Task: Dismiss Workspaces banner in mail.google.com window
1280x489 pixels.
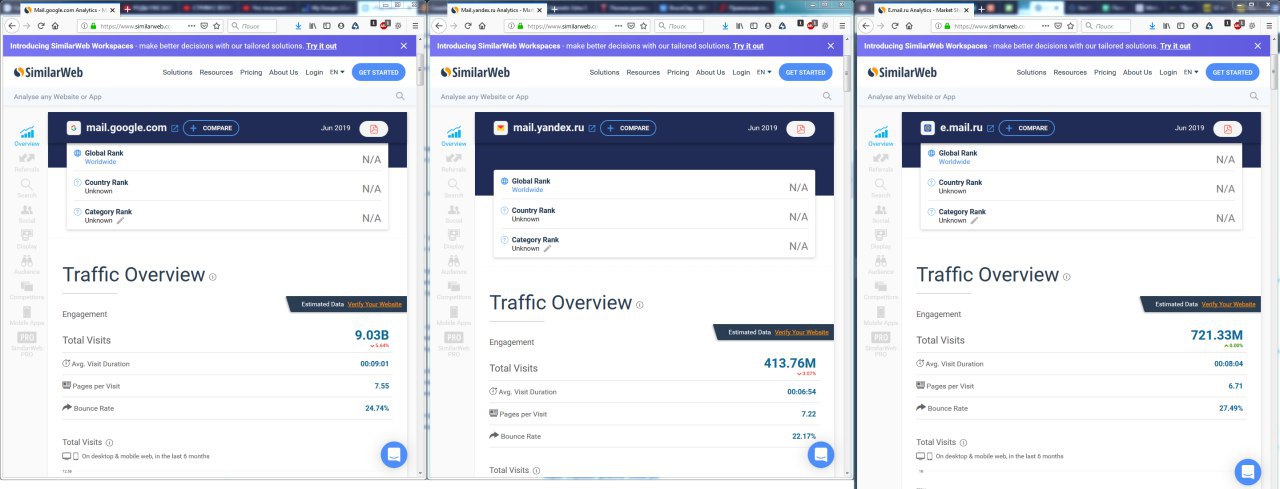Action: click(404, 46)
